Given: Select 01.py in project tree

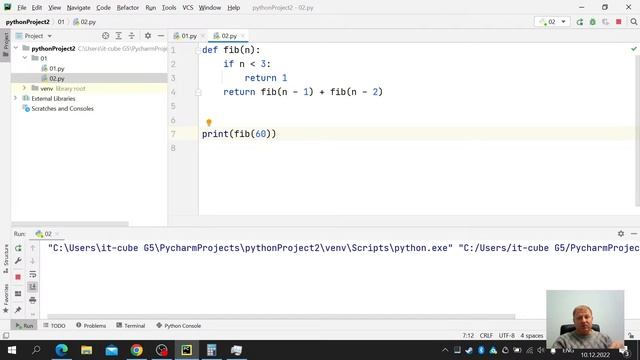Looking at the screenshot, I should click(x=57, y=69).
